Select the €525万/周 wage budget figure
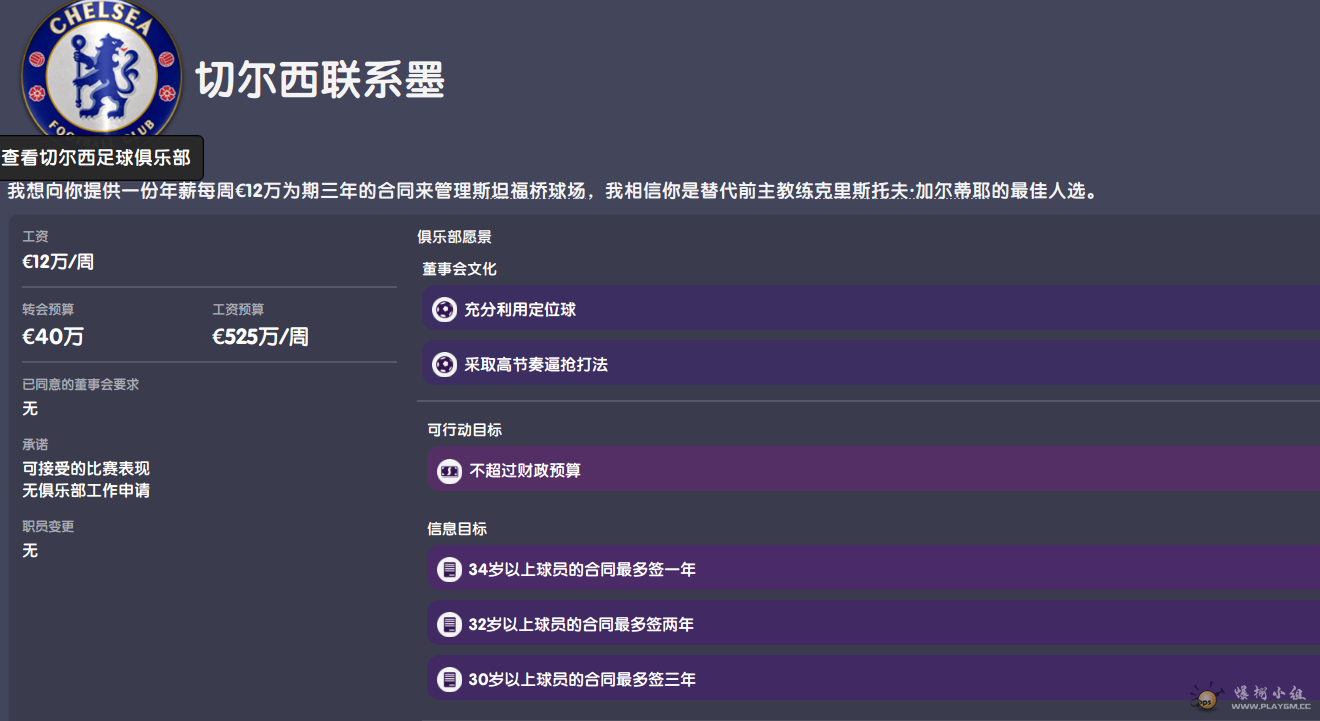 click(x=260, y=337)
